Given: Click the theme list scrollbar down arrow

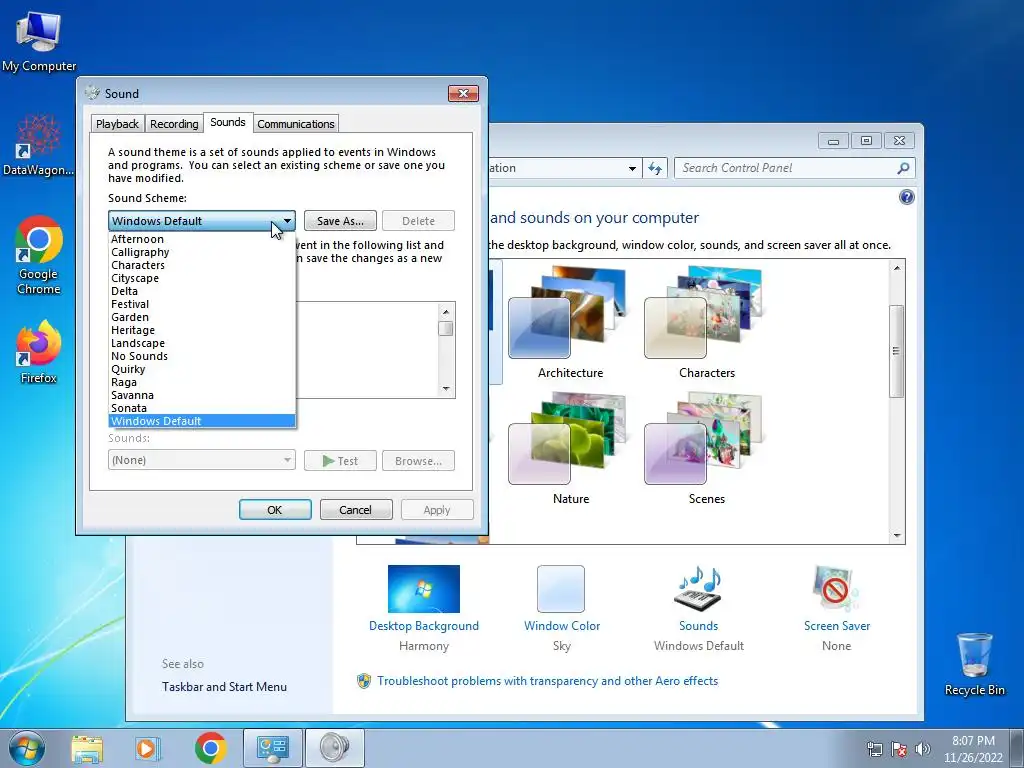Looking at the screenshot, I should [x=897, y=536].
